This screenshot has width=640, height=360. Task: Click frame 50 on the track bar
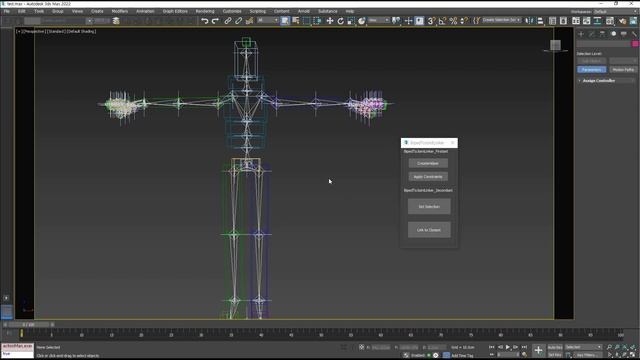tap(321, 334)
